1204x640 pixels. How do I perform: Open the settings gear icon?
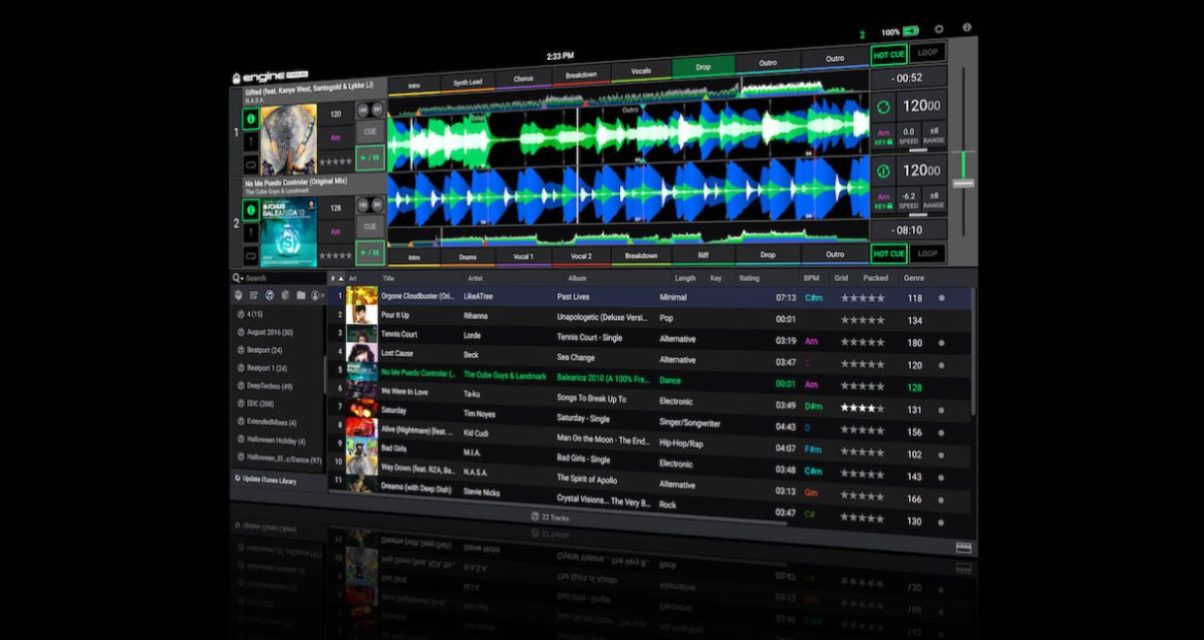(x=938, y=30)
